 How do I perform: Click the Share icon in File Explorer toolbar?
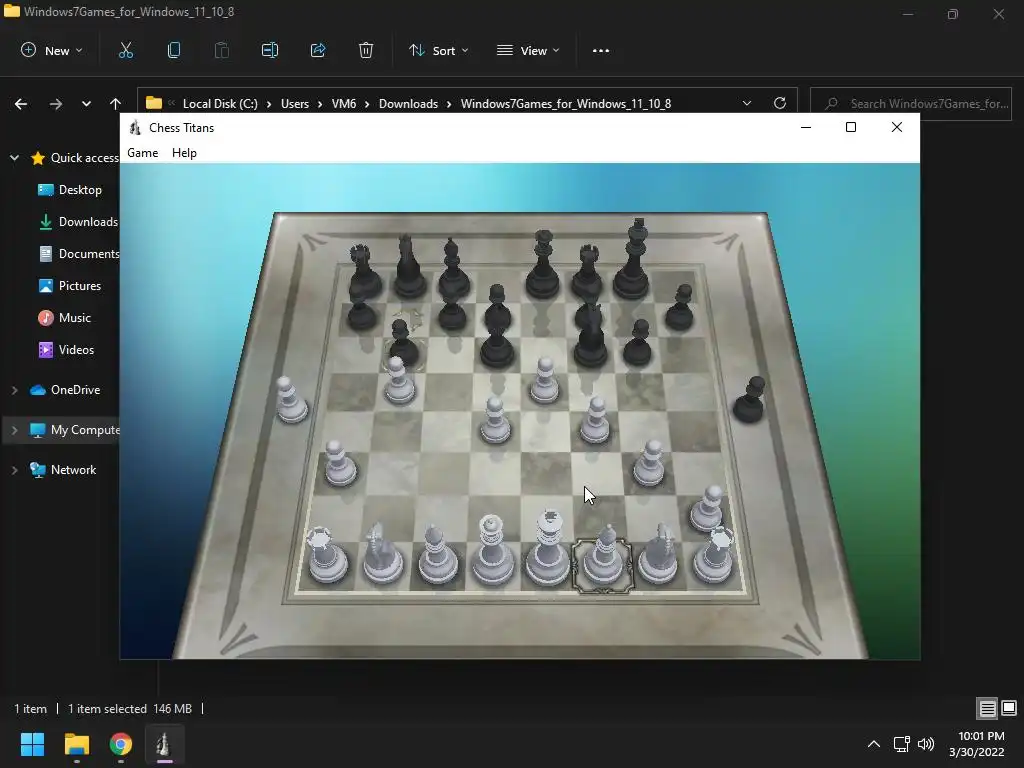318,50
